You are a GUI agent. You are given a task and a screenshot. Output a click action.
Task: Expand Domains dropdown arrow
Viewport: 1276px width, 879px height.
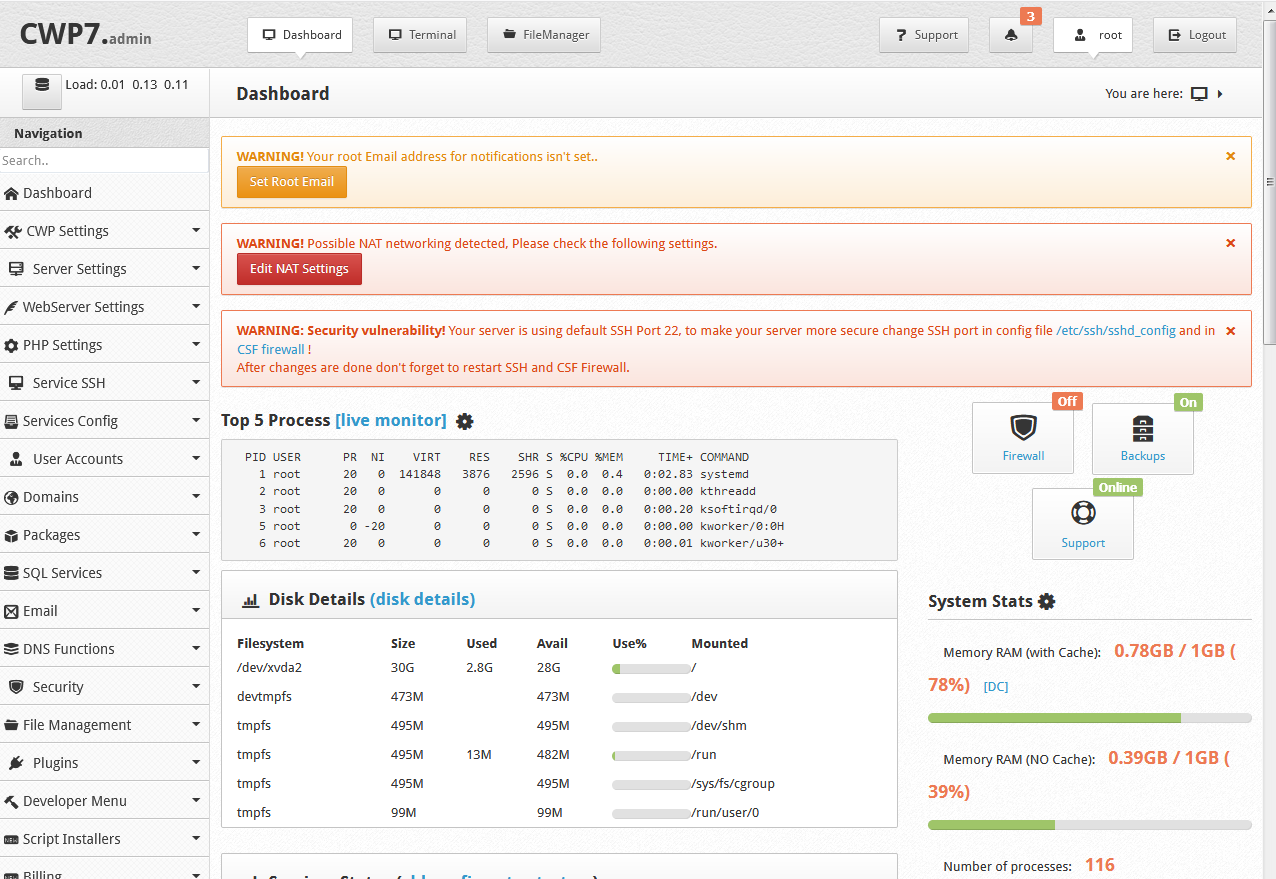click(196, 496)
